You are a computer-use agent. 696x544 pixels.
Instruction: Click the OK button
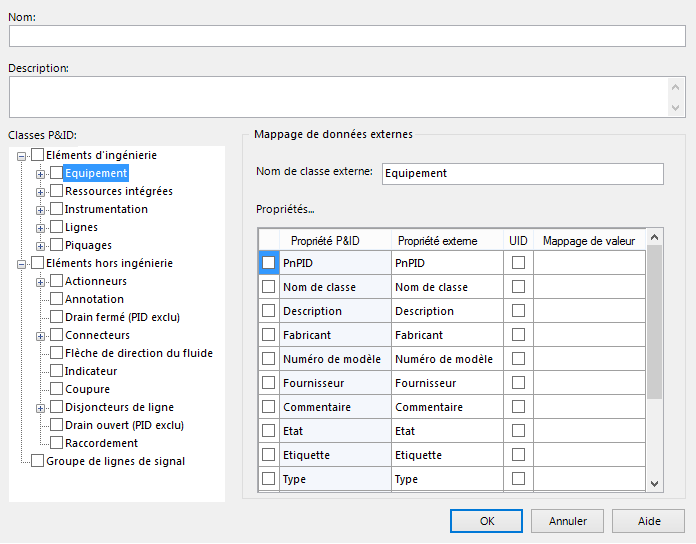[x=486, y=521]
